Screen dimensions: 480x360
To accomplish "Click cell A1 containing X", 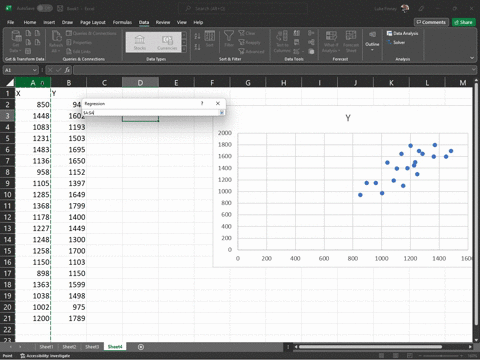I will tap(33, 93).
